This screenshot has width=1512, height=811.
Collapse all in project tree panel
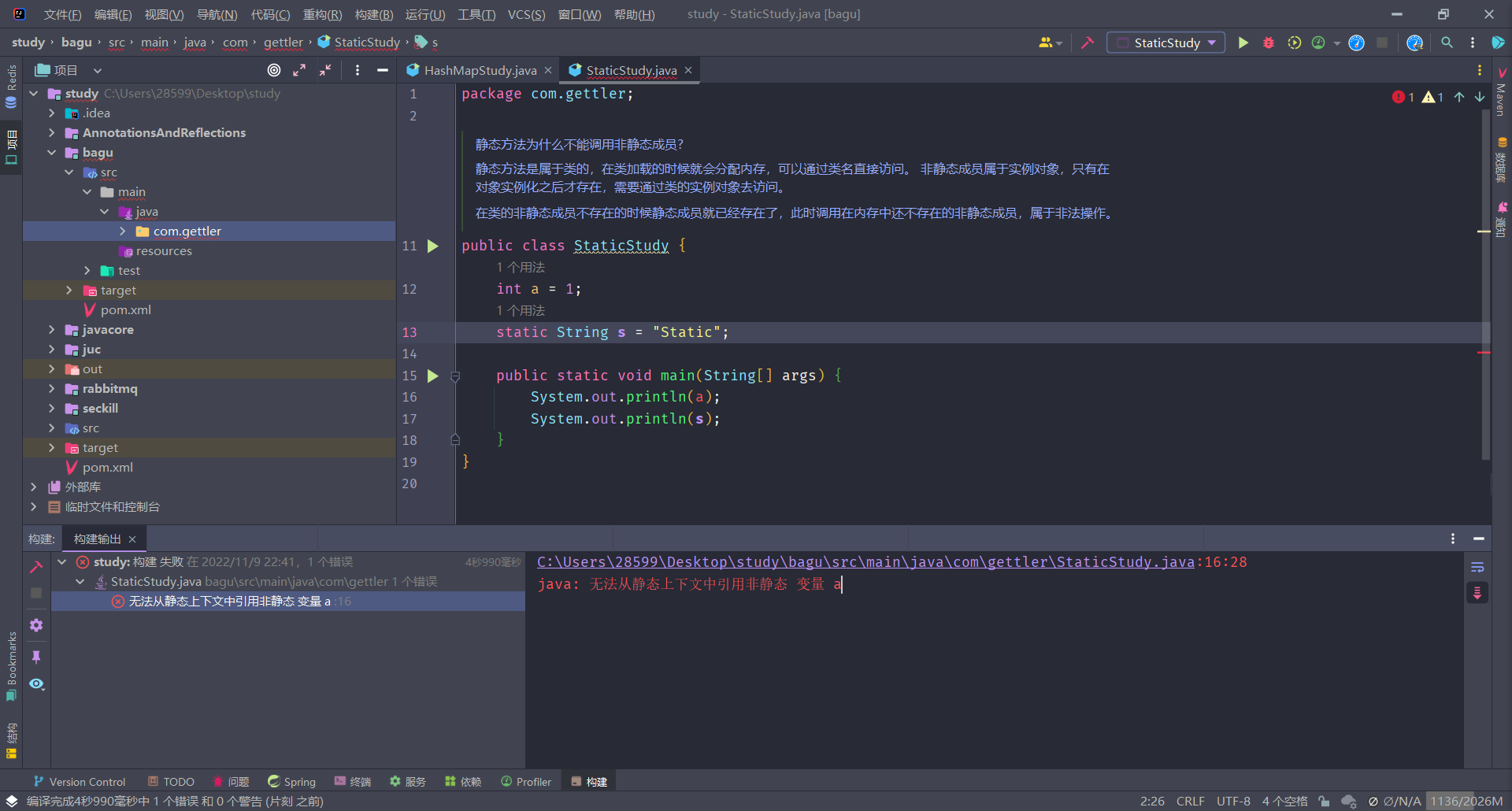(x=325, y=70)
